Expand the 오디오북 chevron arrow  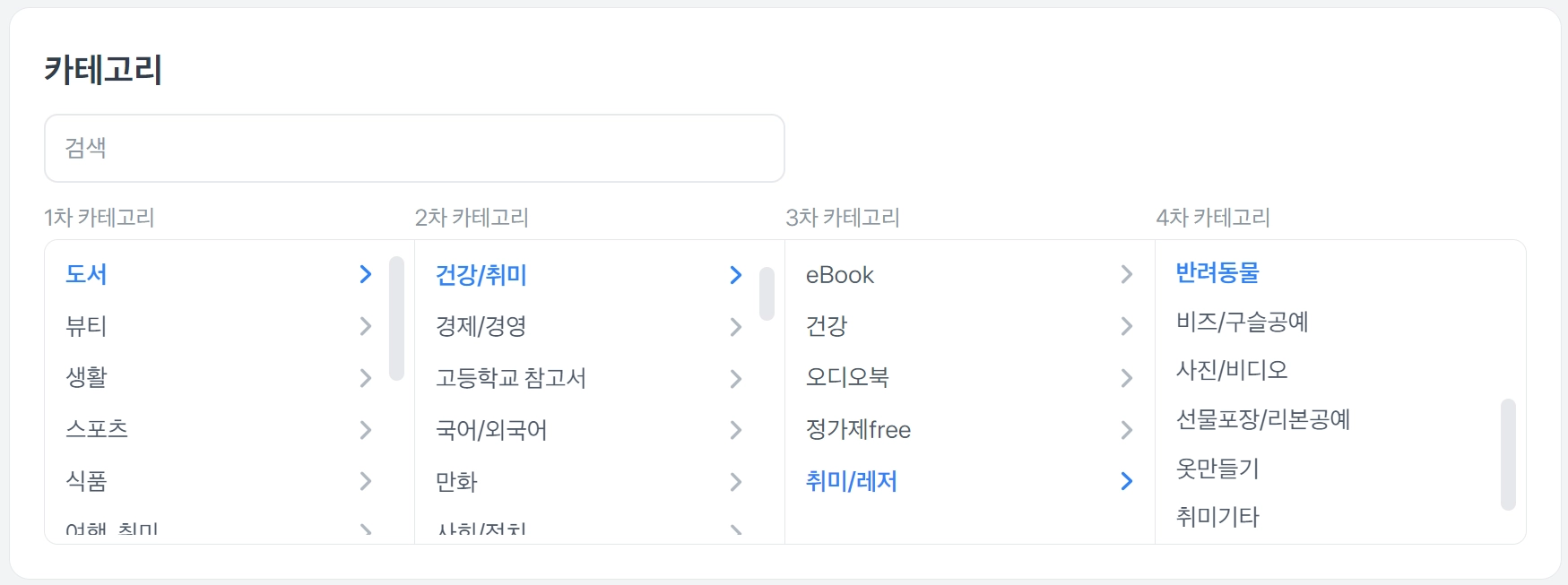pyautogui.click(x=1126, y=378)
